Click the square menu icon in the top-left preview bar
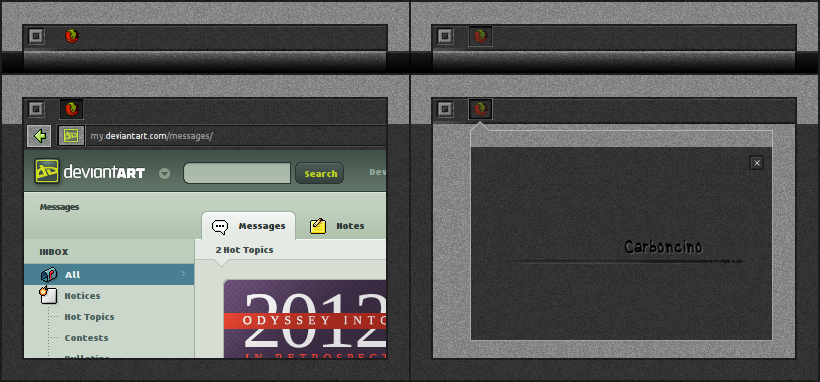The width and height of the screenshot is (820, 382). click(x=36, y=36)
